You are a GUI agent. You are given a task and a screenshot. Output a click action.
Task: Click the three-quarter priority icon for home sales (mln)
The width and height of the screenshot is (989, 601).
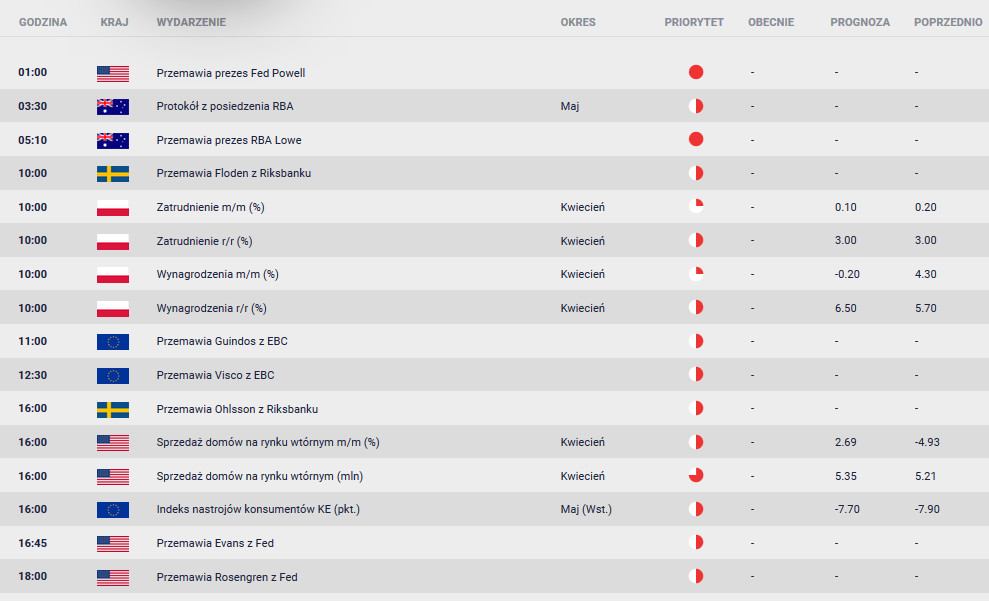coord(696,476)
